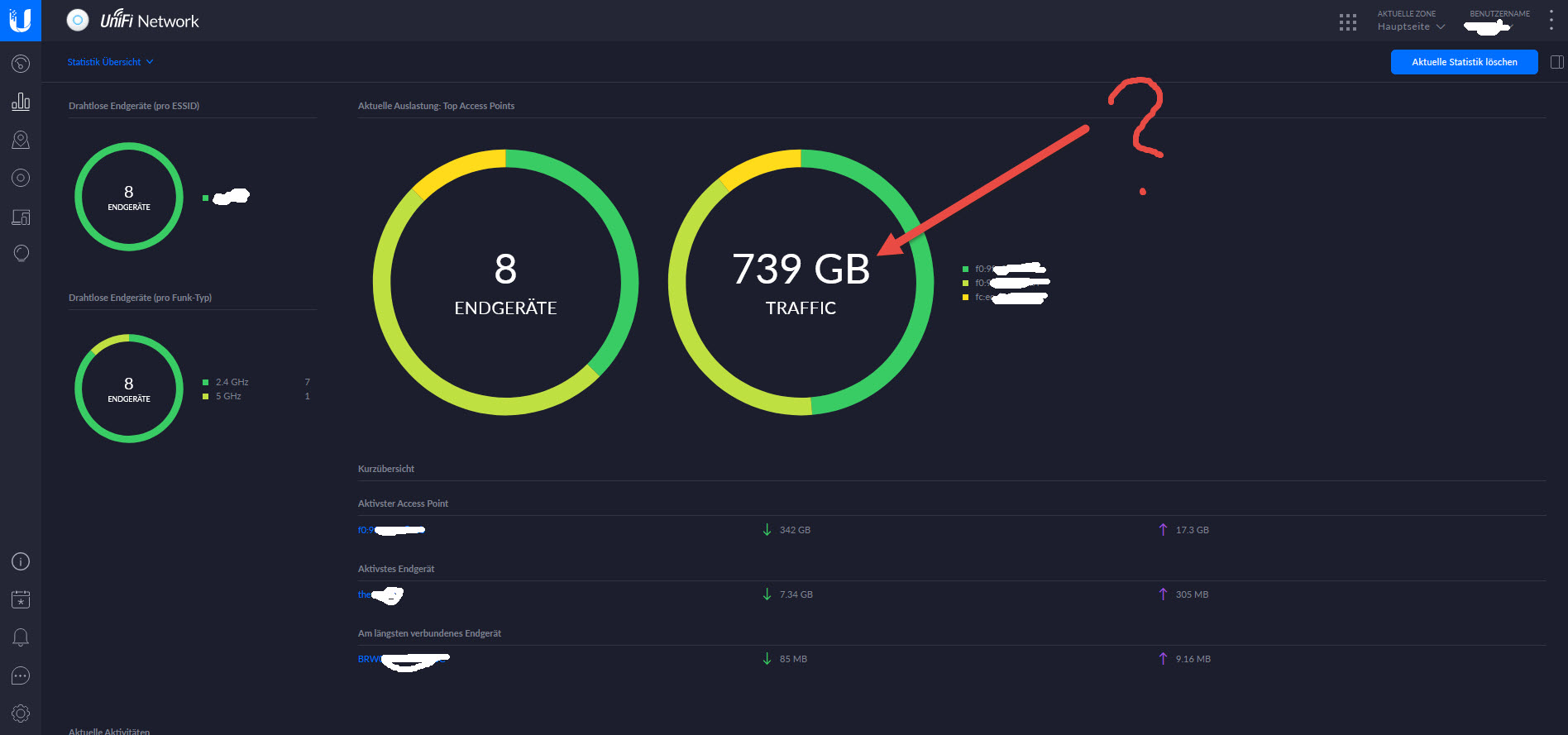This screenshot has height=735, width=1568.
Task: Open the Clients sidebar icon
Action: coord(21,217)
